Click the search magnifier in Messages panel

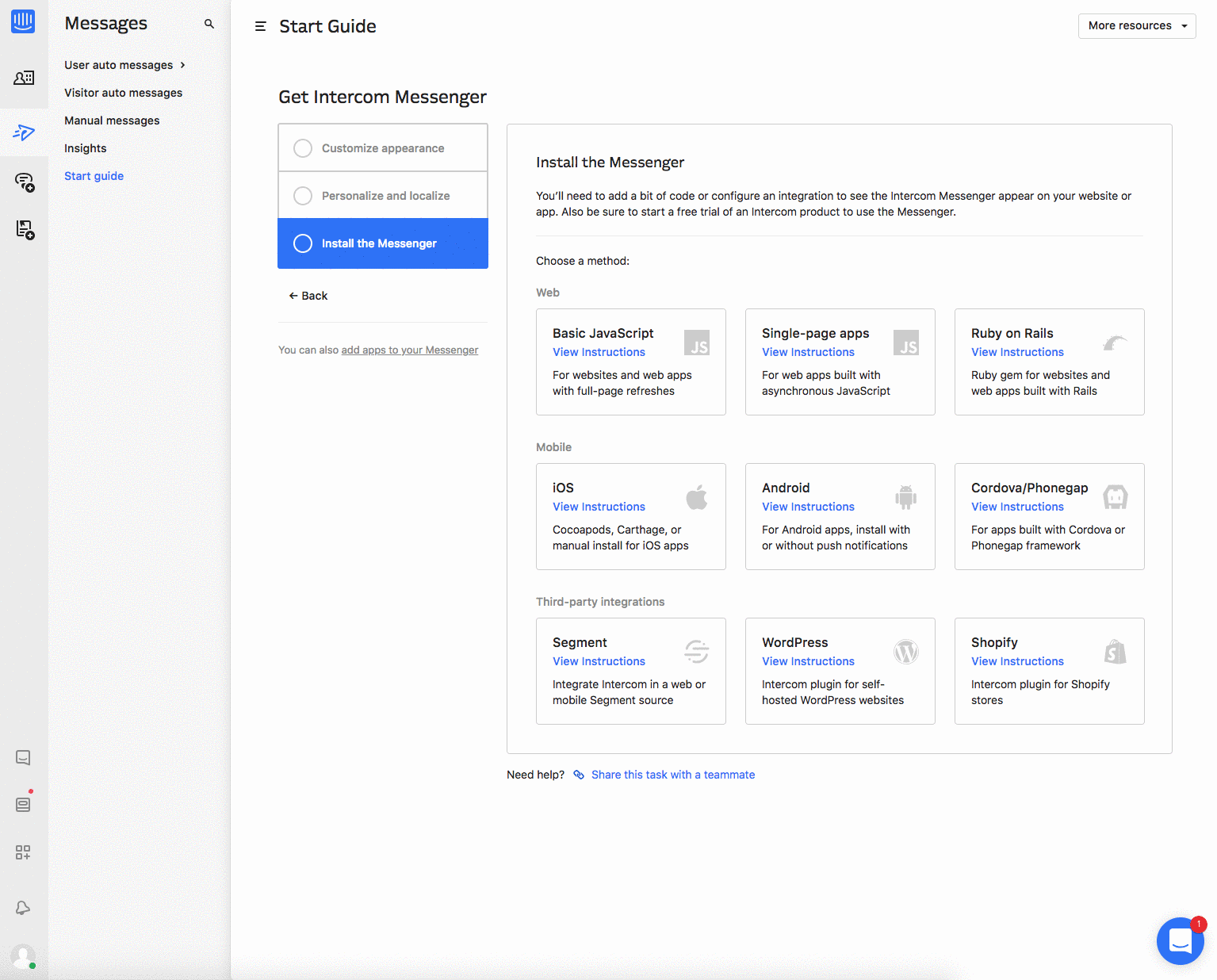tap(209, 24)
